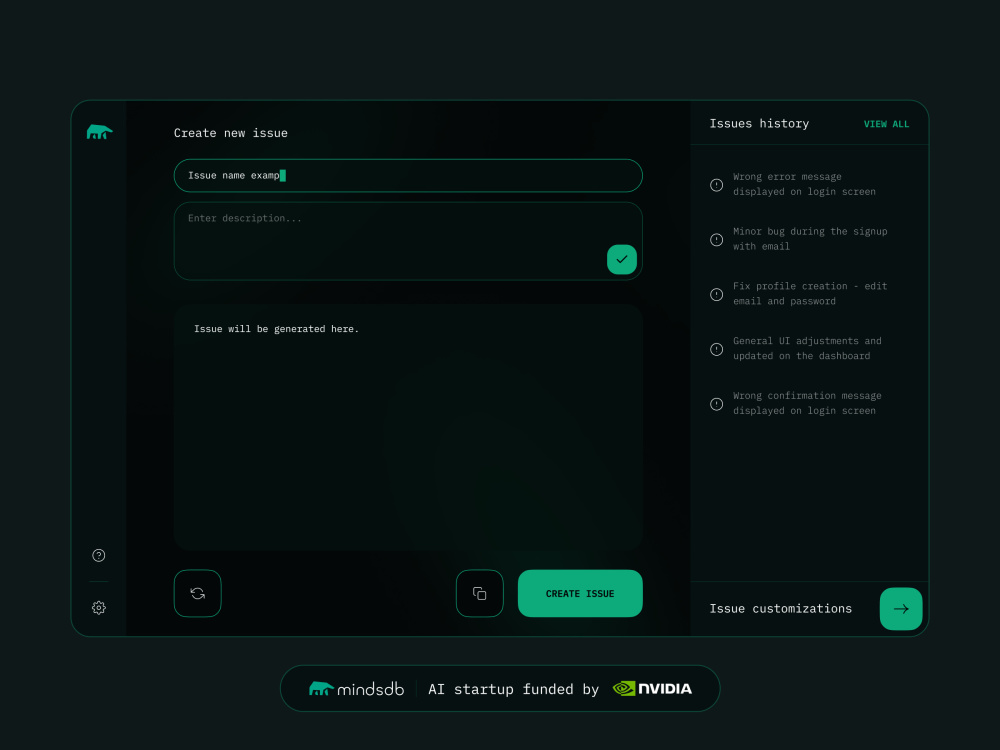
Task: Confirm description with green checkmark button
Action: 622,260
